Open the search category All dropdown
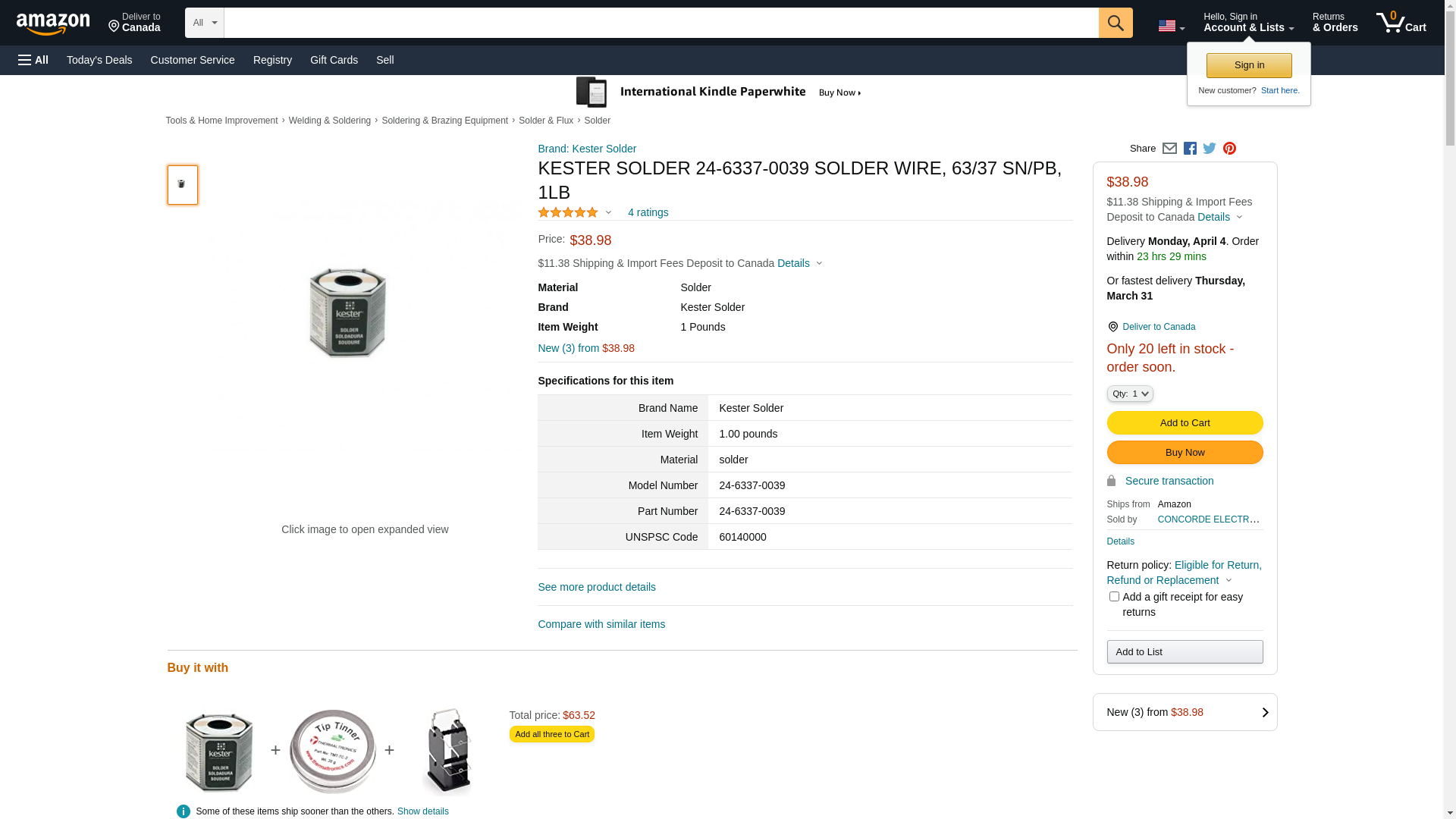1456x819 pixels. pyautogui.click(x=205, y=23)
